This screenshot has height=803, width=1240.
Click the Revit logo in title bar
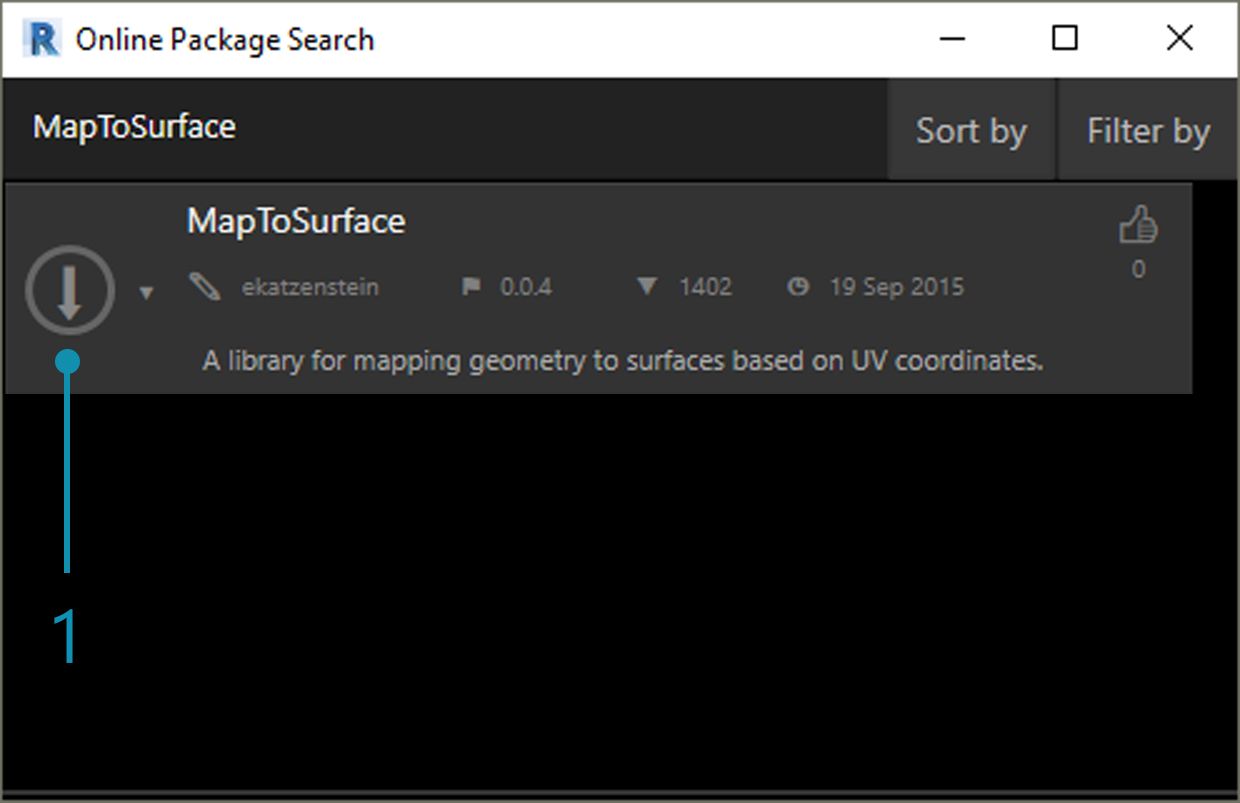coord(43,40)
